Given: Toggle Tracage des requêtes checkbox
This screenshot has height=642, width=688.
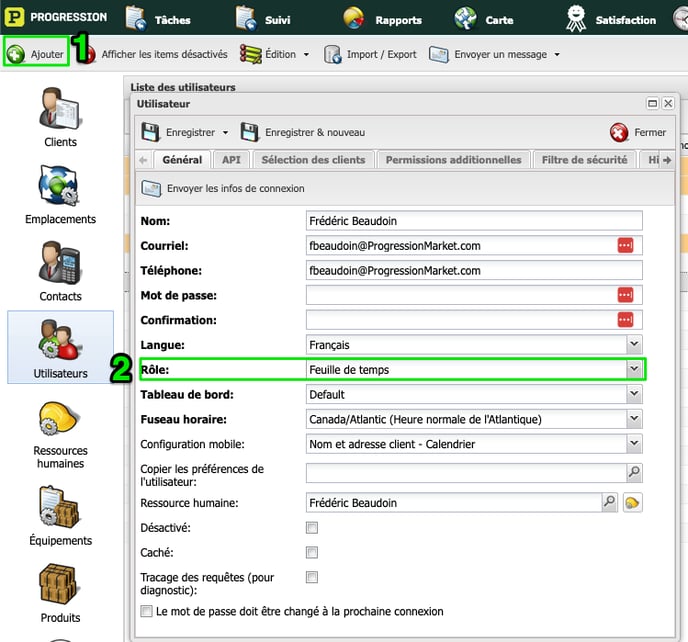Looking at the screenshot, I should pyautogui.click(x=312, y=577).
